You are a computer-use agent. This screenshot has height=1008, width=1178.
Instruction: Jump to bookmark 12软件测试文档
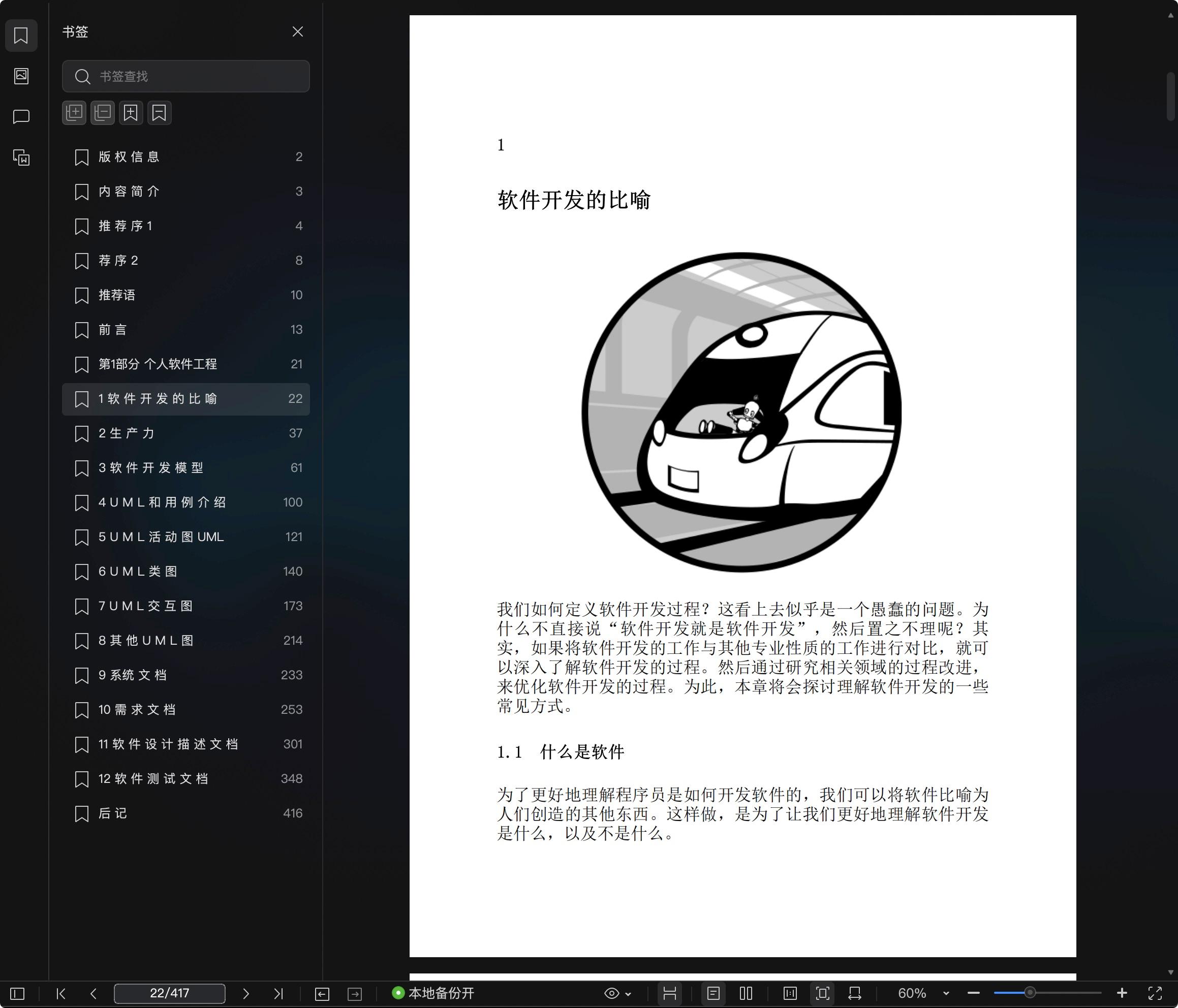coord(186,779)
